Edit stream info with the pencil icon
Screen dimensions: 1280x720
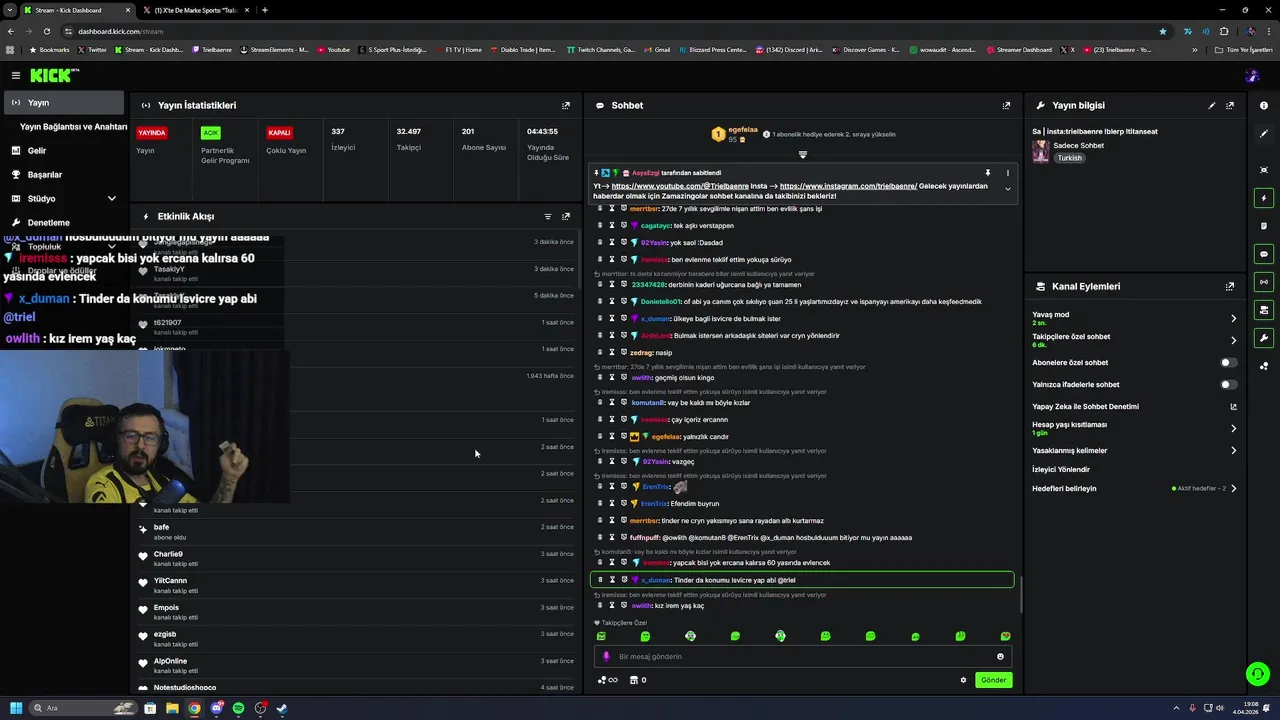click(x=1212, y=105)
